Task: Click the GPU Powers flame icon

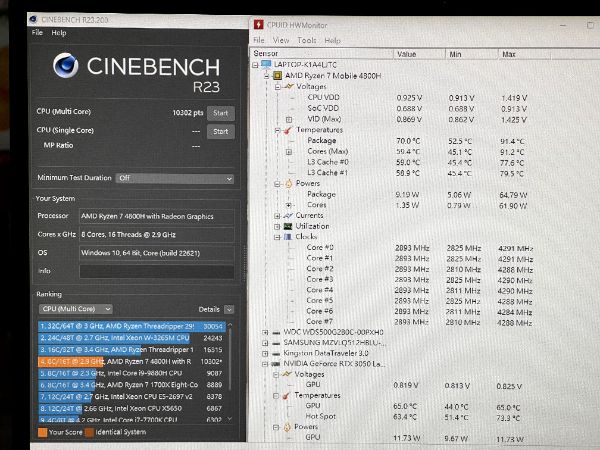Action: [287, 427]
